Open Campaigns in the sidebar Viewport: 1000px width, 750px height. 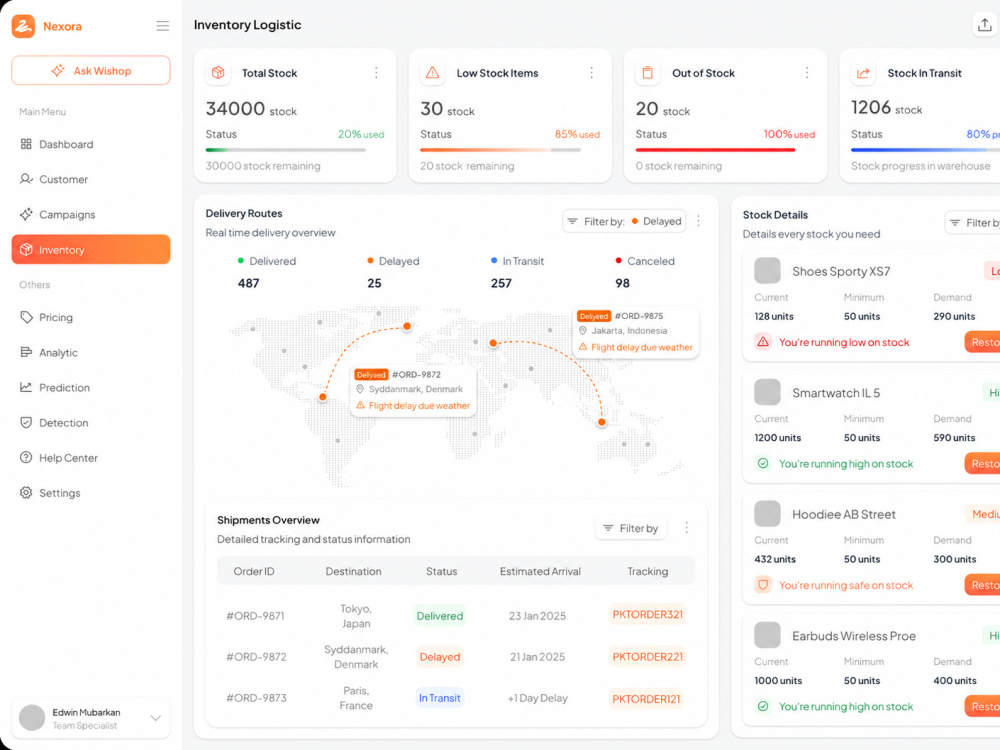point(91,214)
